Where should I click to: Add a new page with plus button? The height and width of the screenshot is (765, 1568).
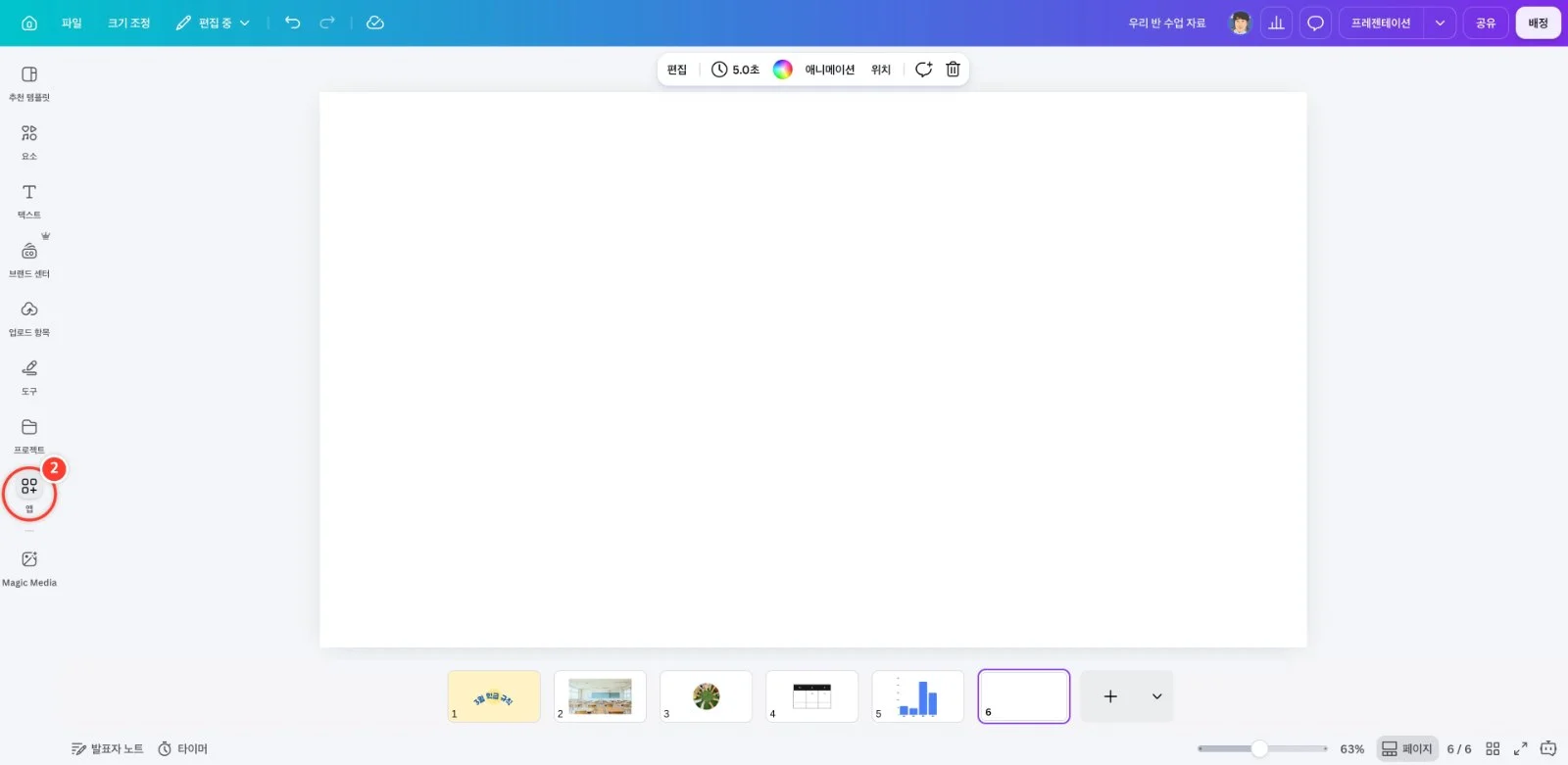[1110, 696]
